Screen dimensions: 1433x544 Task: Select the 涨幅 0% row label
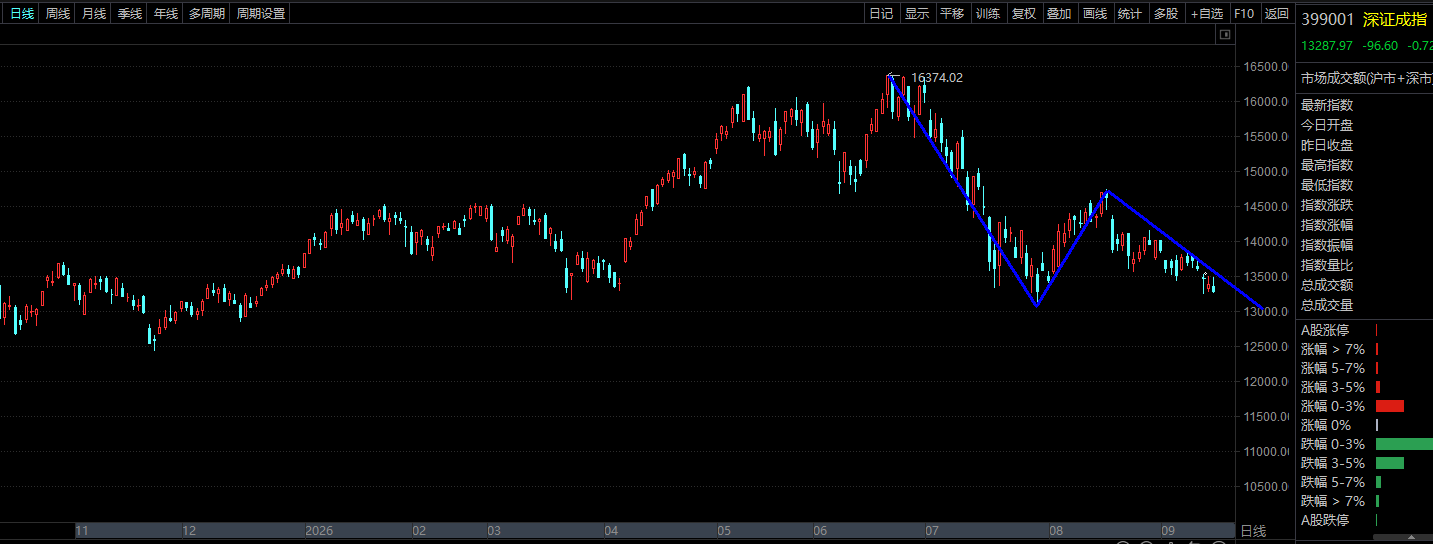1325,425
